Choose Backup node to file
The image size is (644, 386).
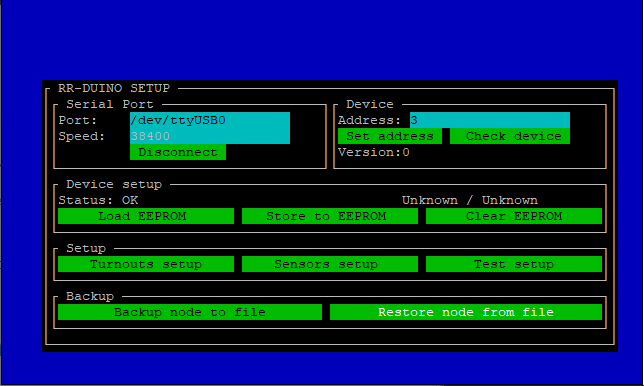pyautogui.click(x=190, y=312)
